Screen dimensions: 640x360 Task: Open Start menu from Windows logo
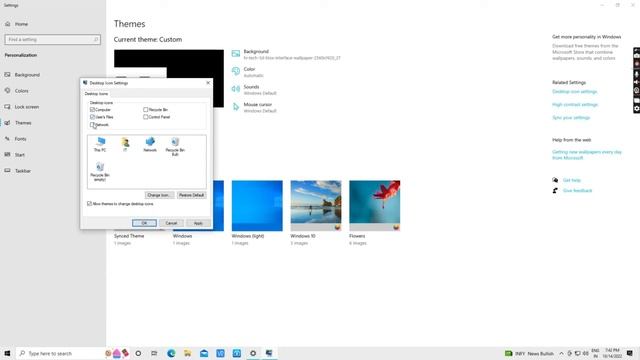pos(7,353)
